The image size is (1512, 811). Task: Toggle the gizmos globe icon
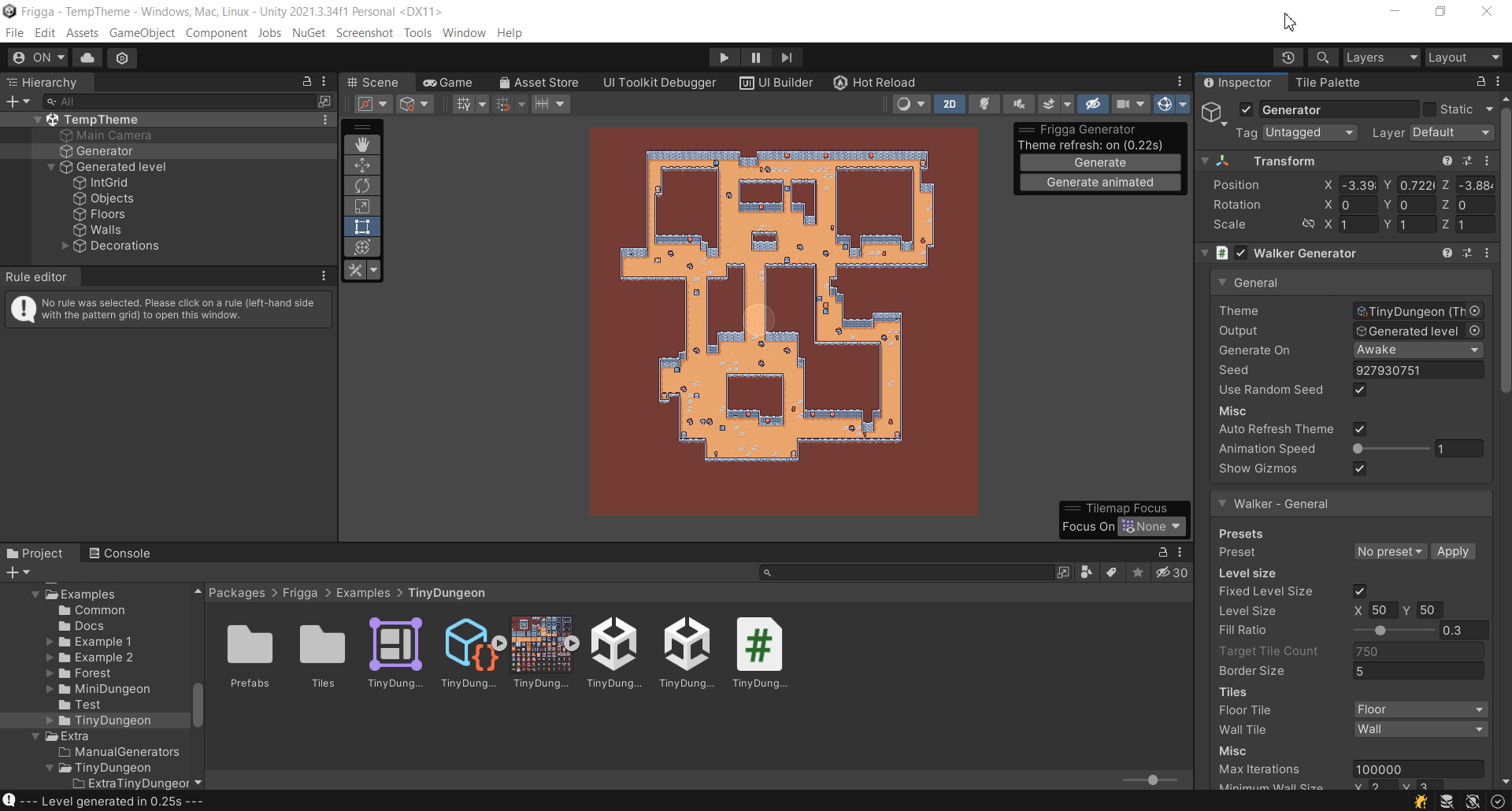1165,104
